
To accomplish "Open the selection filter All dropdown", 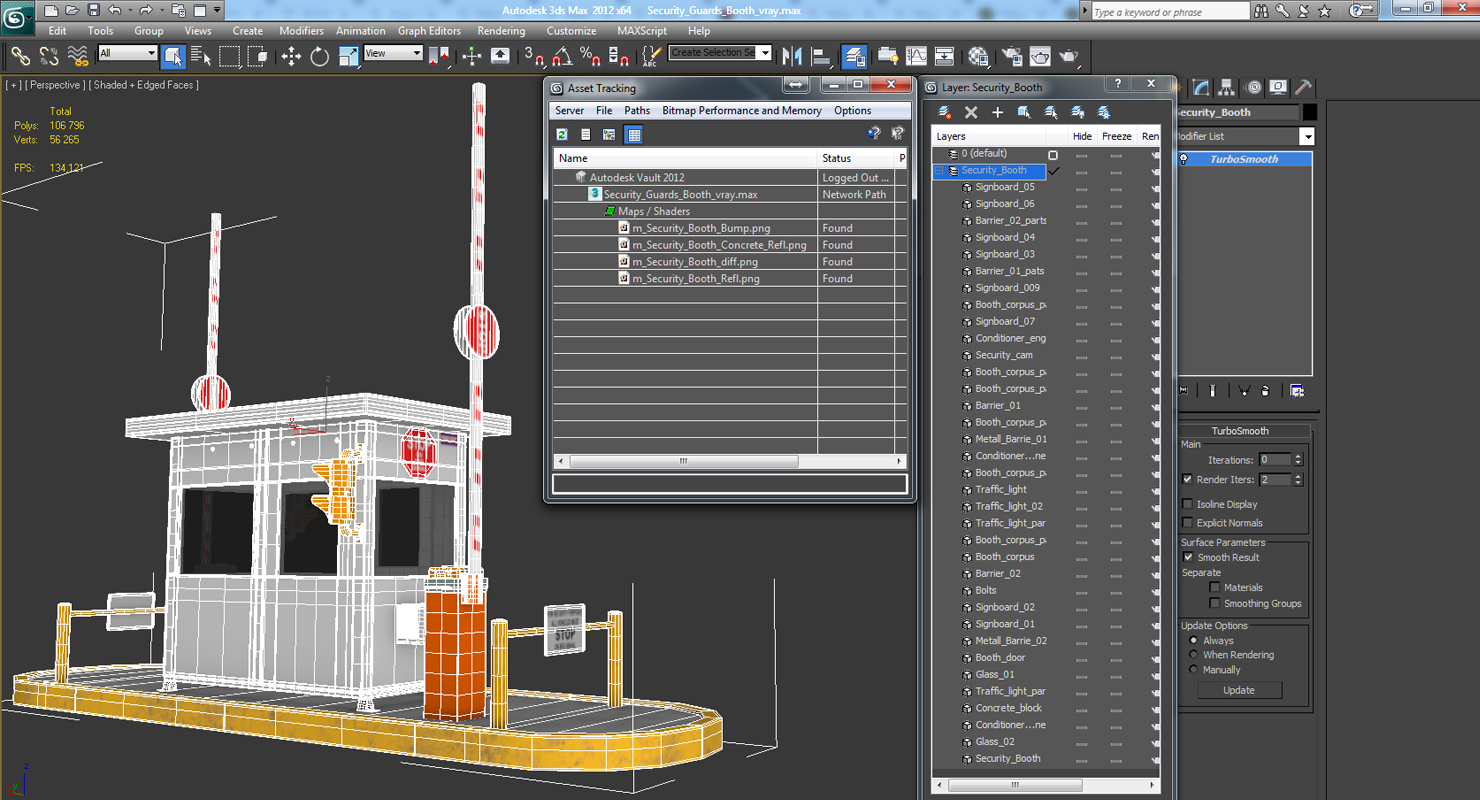I will [128, 53].
